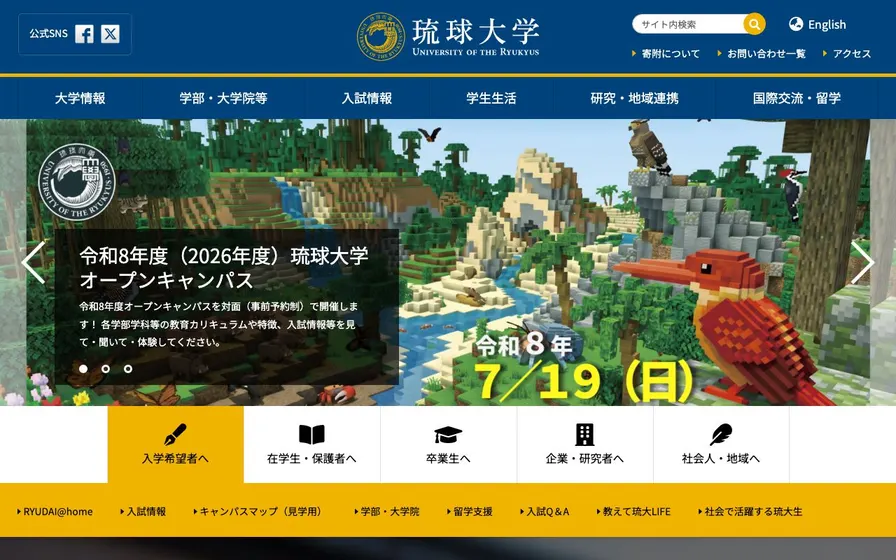Open the 教えて琉大LIFE link
Viewport: 896px width, 560px height.
pyautogui.click(x=637, y=511)
